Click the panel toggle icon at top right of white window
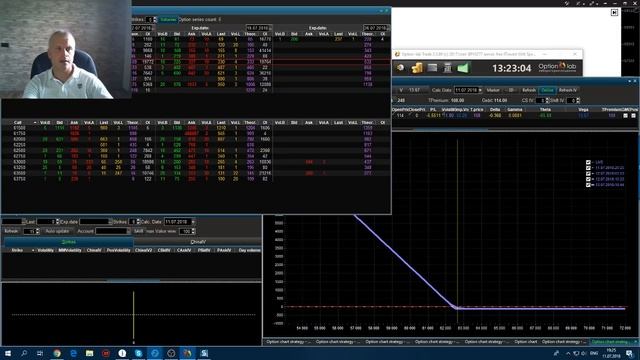 614,13
